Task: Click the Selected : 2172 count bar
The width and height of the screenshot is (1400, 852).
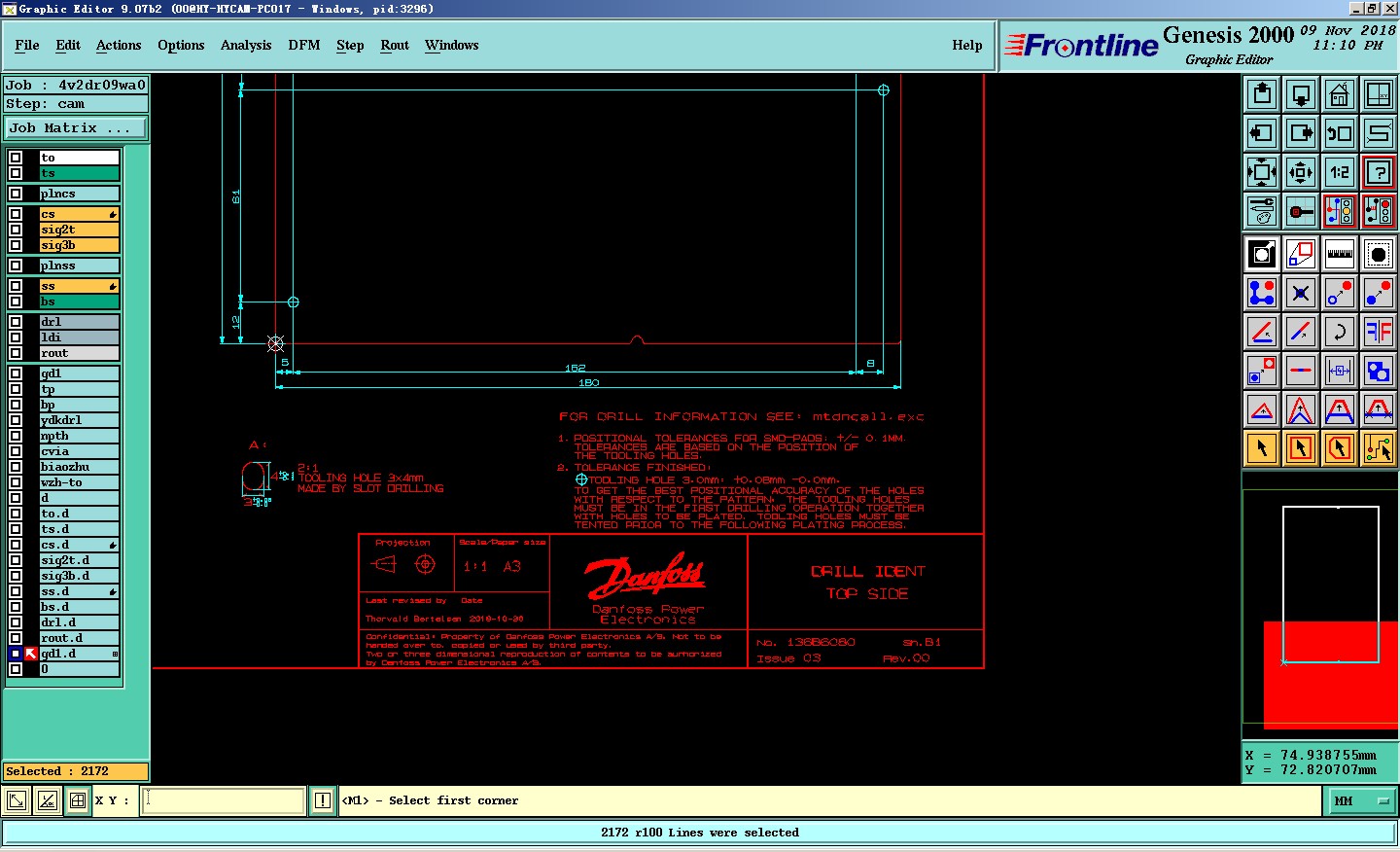Action: (76, 771)
